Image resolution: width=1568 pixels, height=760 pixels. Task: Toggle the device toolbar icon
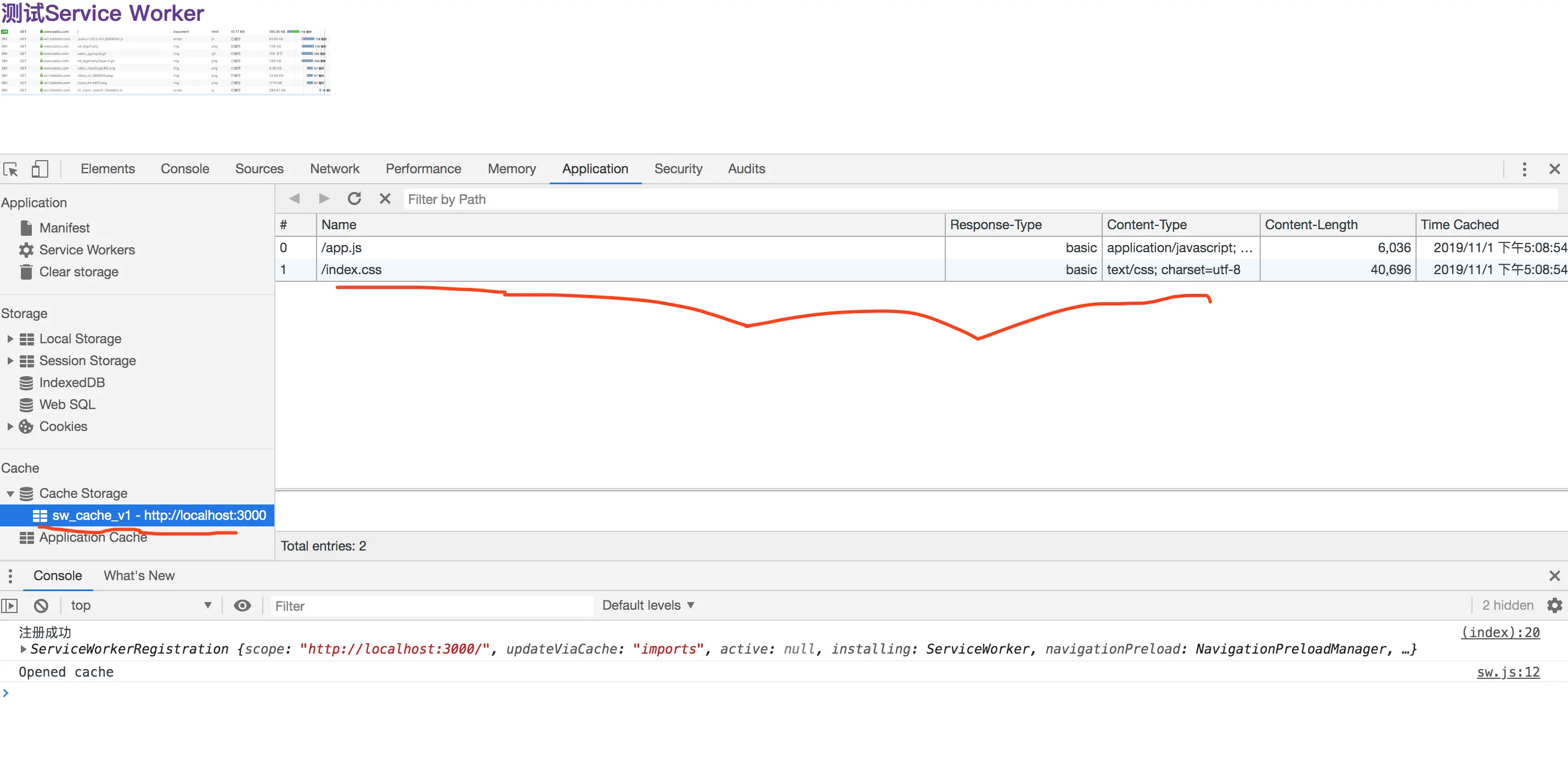pyautogui.click(x=40, y=169)
